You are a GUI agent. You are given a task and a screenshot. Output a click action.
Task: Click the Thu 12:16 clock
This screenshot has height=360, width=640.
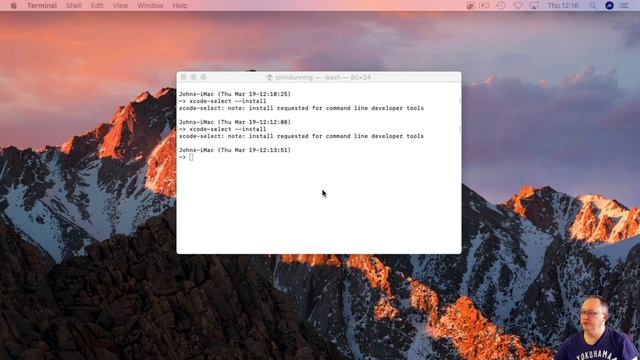[563, 6]
